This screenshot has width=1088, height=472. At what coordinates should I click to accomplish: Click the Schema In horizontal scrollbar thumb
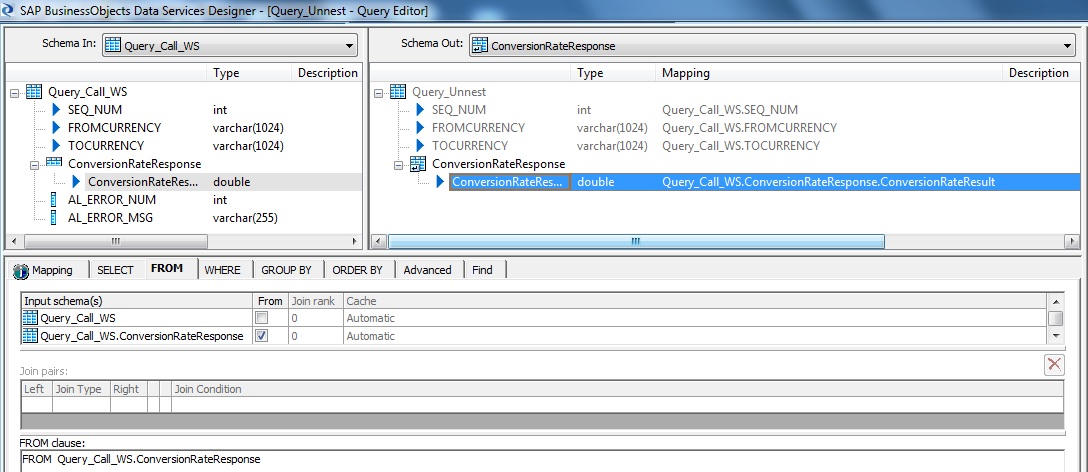(117, 241)
